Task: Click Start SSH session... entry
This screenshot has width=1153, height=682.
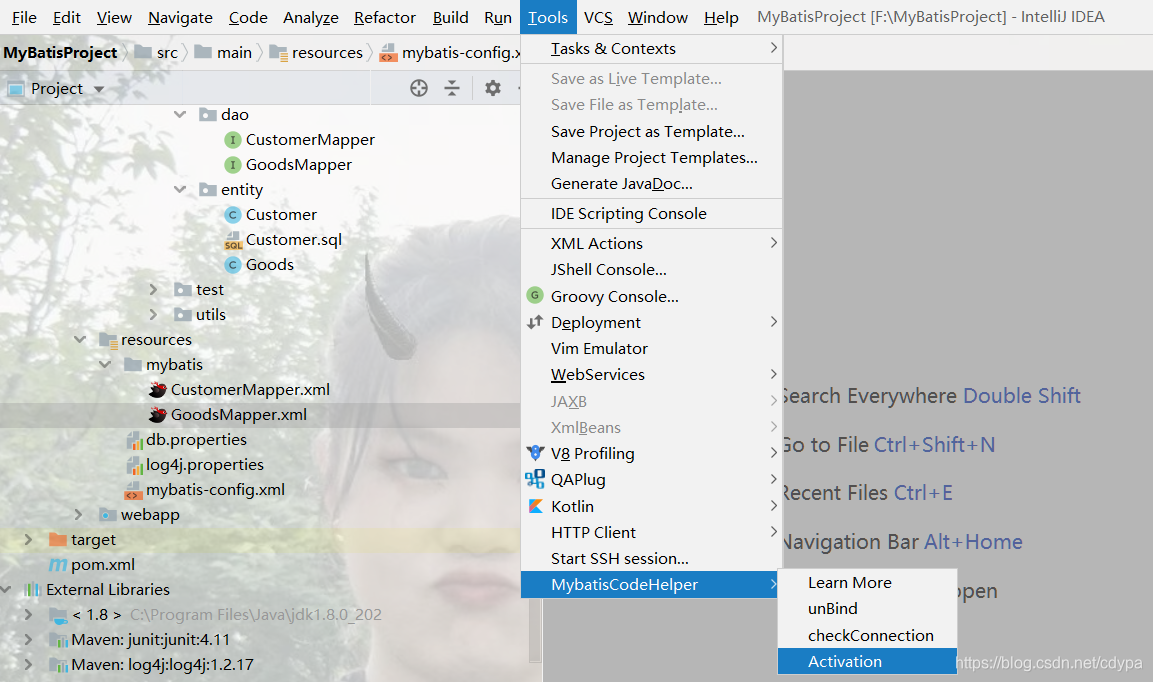Action: click(652, 558)
